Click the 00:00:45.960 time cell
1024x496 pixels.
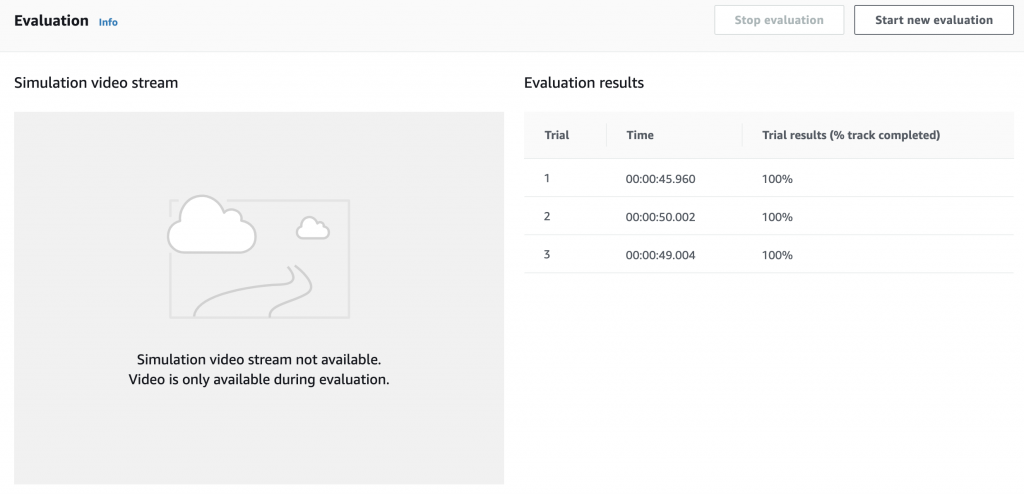click(660, 179)
